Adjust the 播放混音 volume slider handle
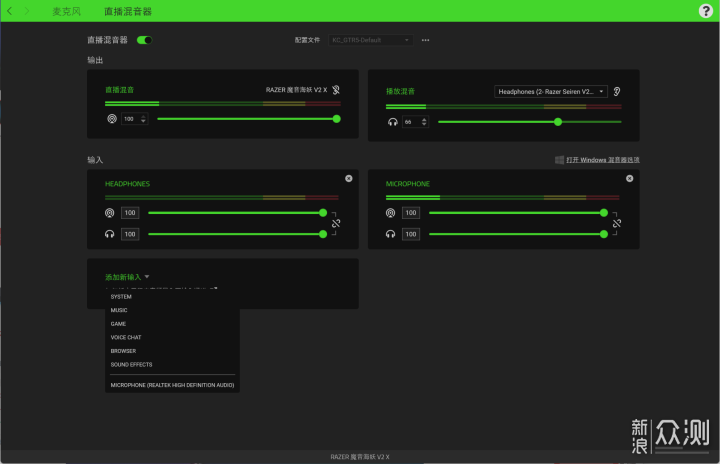 coord(558,122)
